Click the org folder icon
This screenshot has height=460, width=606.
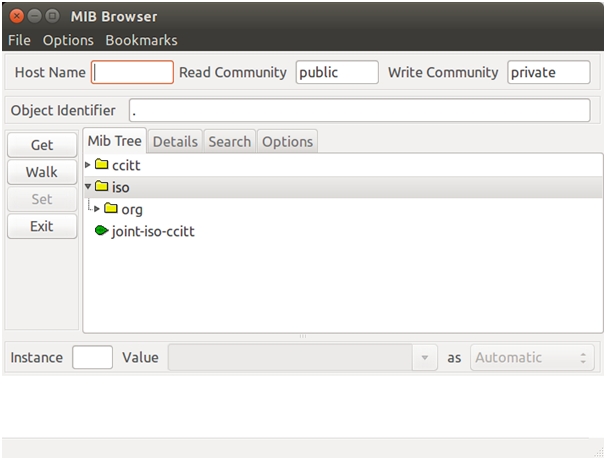(x=111, y=209)
